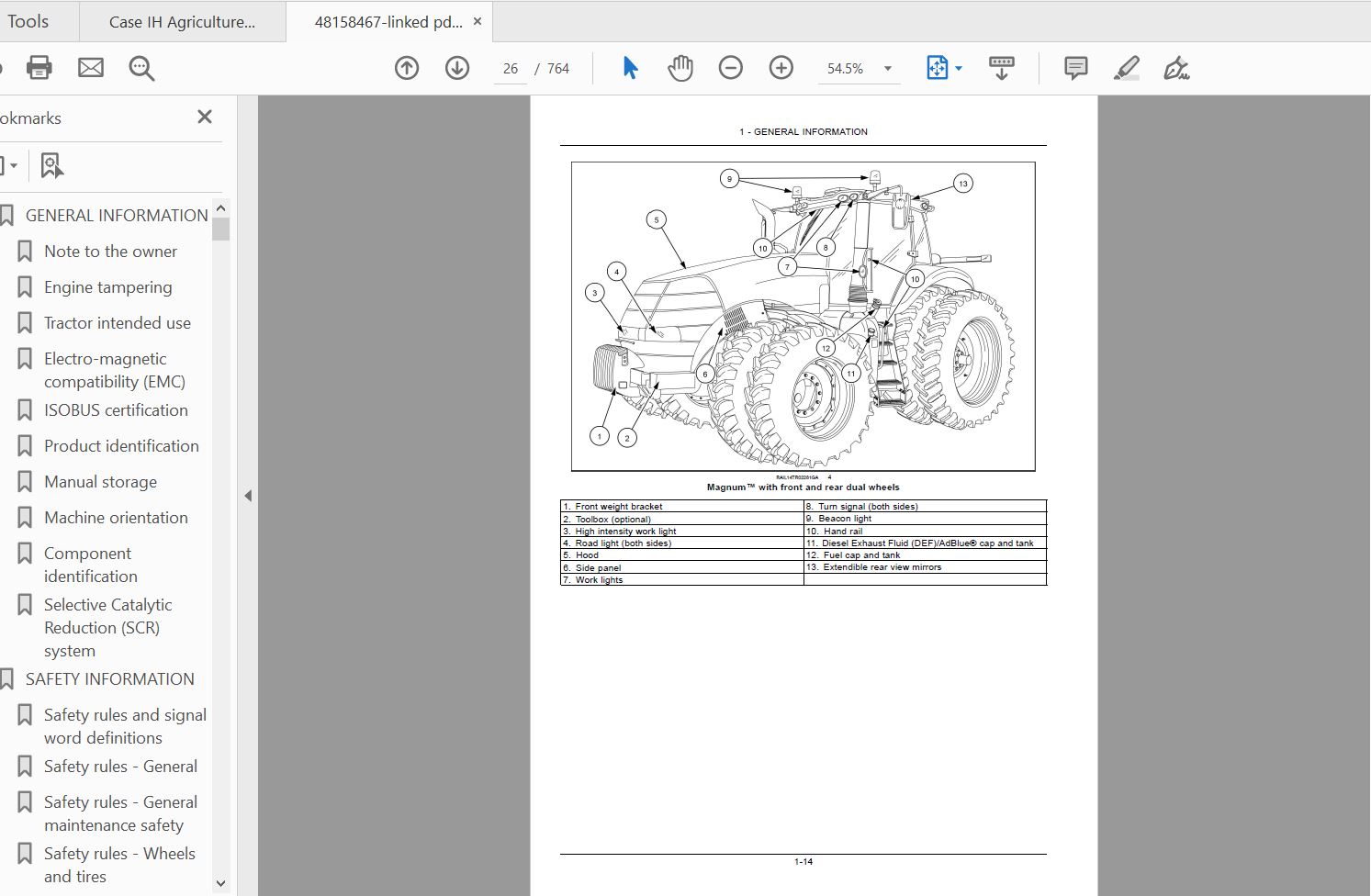Select the hand pan tool

point(680,68)
